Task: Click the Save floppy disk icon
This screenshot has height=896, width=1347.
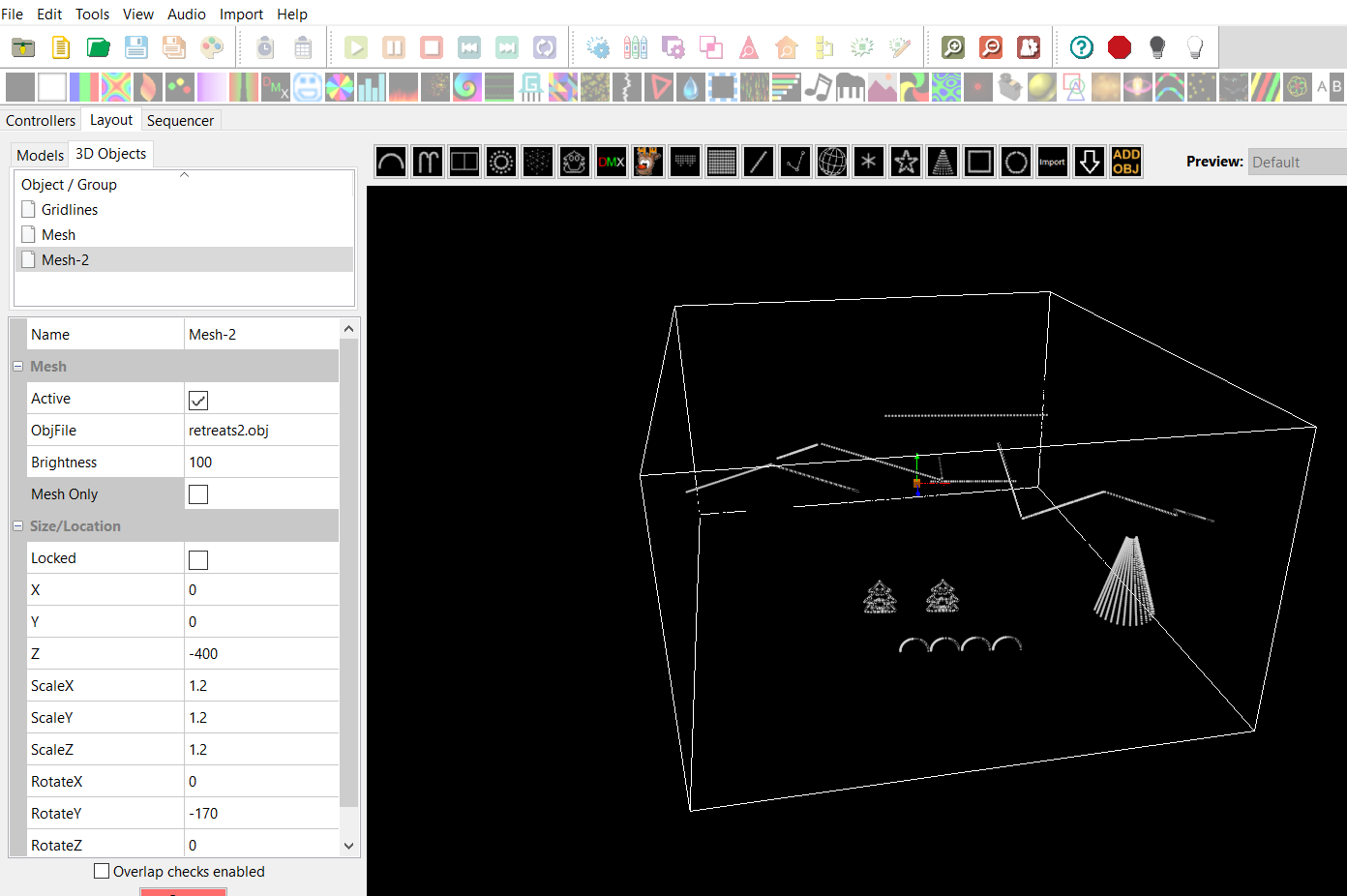Action: click(x=136, y=46)
